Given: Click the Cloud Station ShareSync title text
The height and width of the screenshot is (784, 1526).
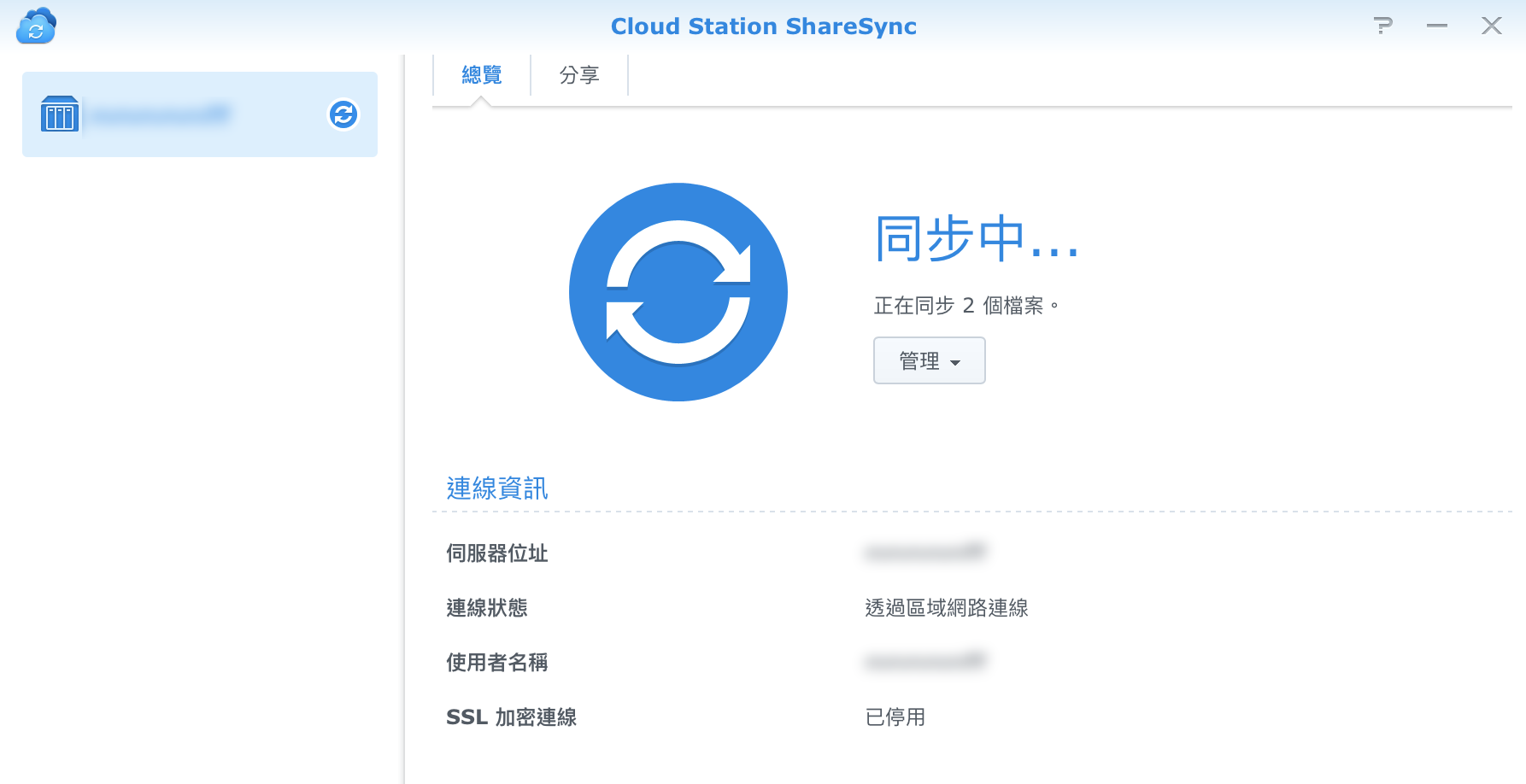Looking at the screenshot, I should 763,26.
